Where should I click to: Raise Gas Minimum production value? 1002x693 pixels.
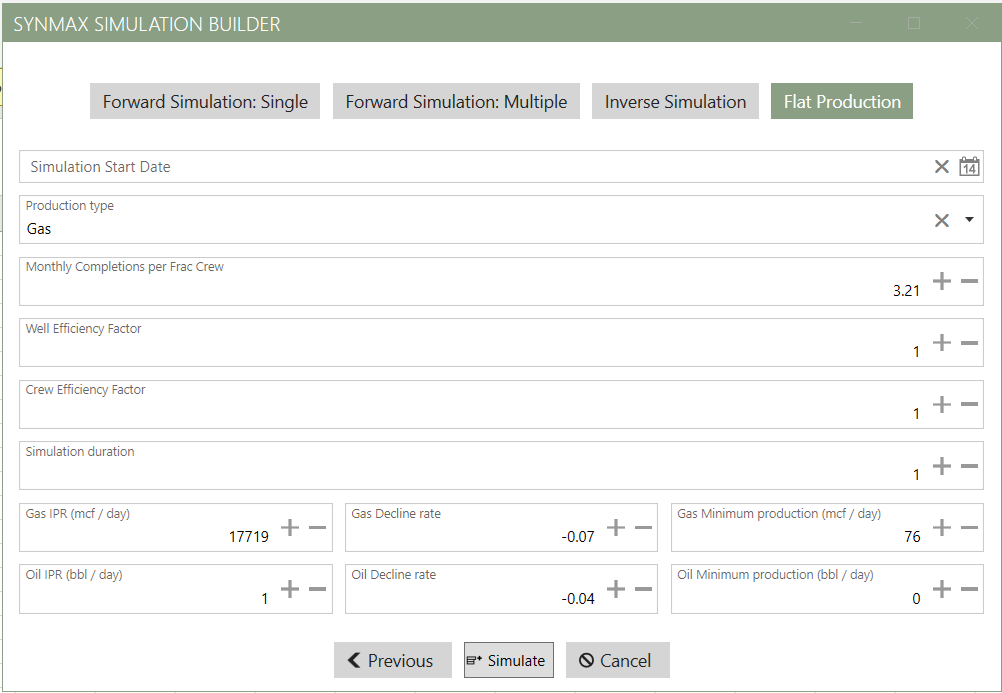(941, 527)
